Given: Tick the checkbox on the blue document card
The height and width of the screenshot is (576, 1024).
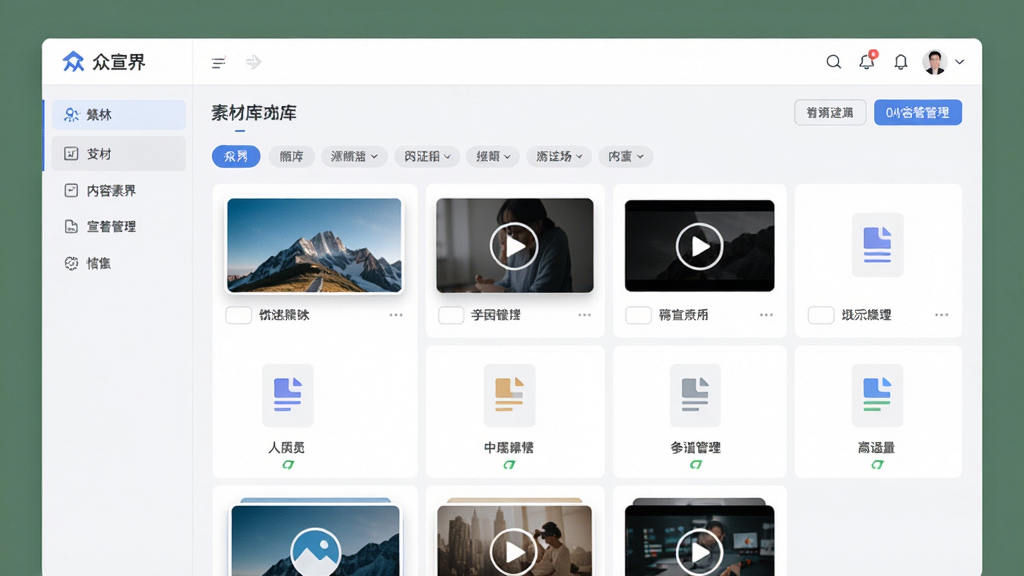Looking at the screenshot, I should [x=820, y=315].
